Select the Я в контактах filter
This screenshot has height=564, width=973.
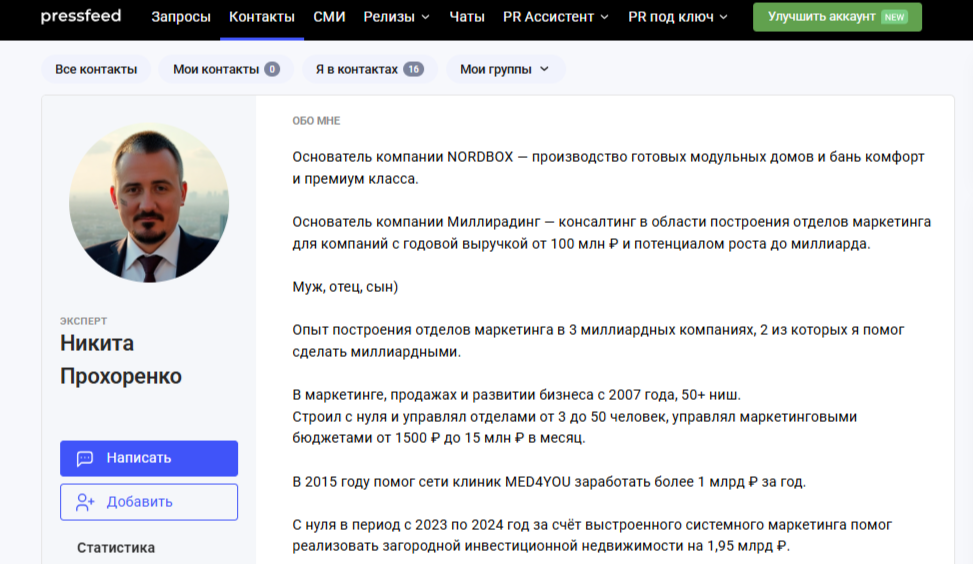369,69
